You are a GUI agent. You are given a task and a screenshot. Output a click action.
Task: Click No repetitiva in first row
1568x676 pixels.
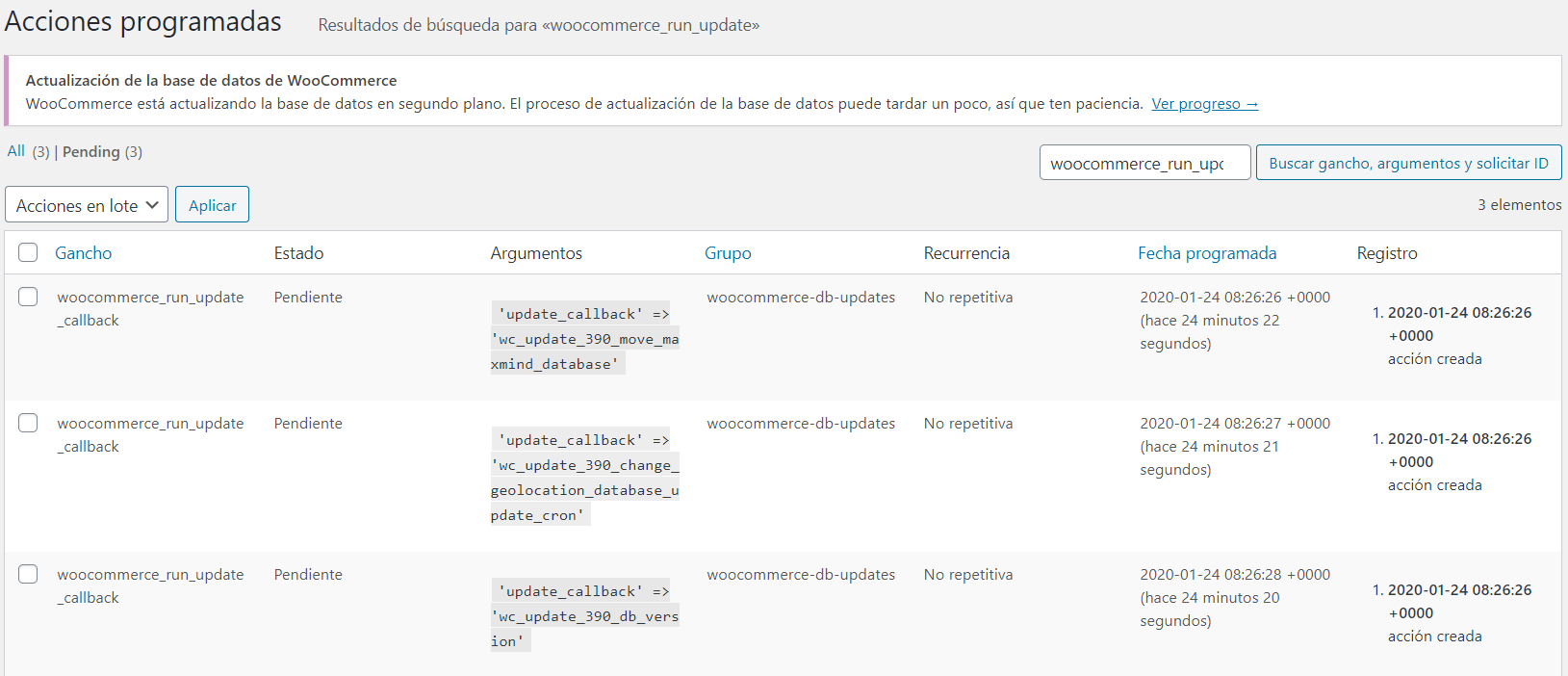[x=968, y=298]
